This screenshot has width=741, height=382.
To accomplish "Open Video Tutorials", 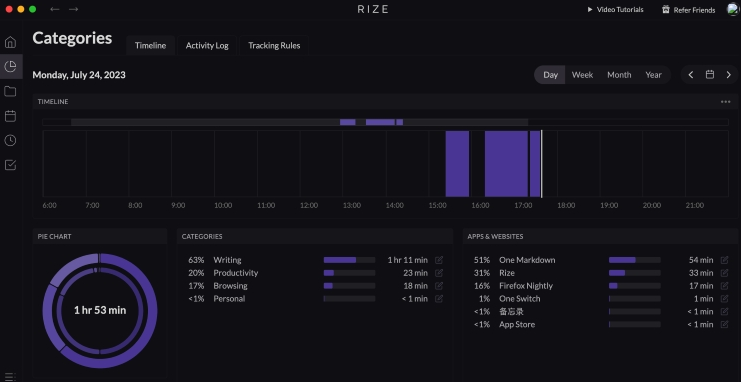I will [615, 9].
